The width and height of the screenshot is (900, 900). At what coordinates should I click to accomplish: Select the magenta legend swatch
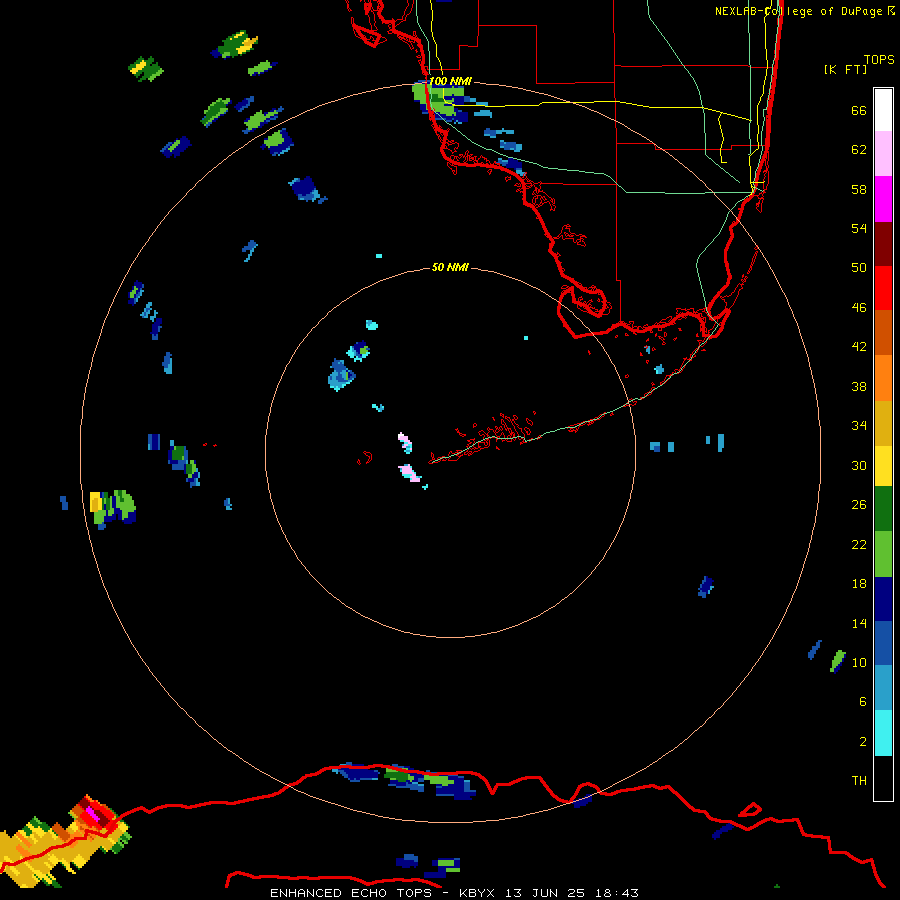(883, 199)
